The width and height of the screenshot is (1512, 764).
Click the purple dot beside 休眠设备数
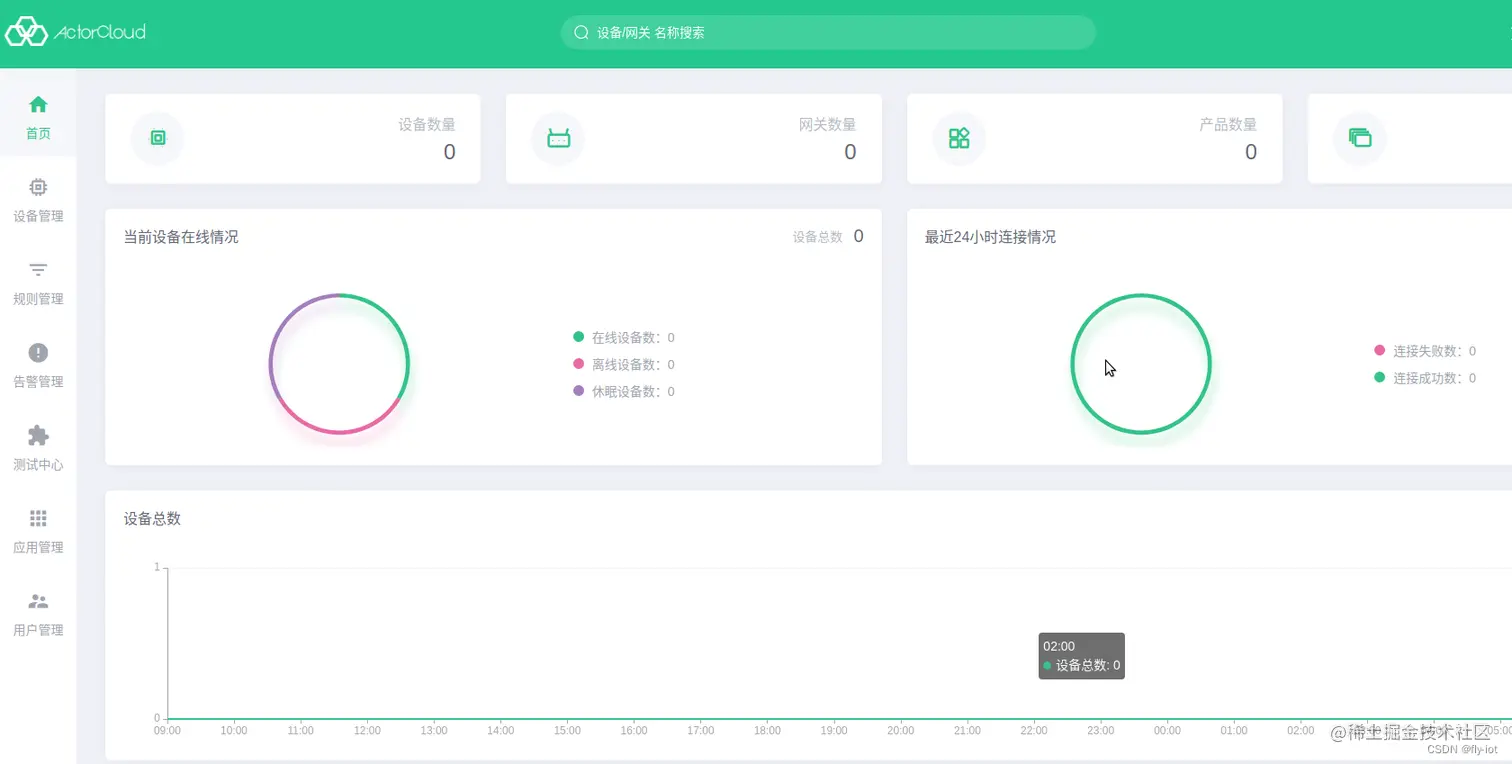(x=578, y=391)
